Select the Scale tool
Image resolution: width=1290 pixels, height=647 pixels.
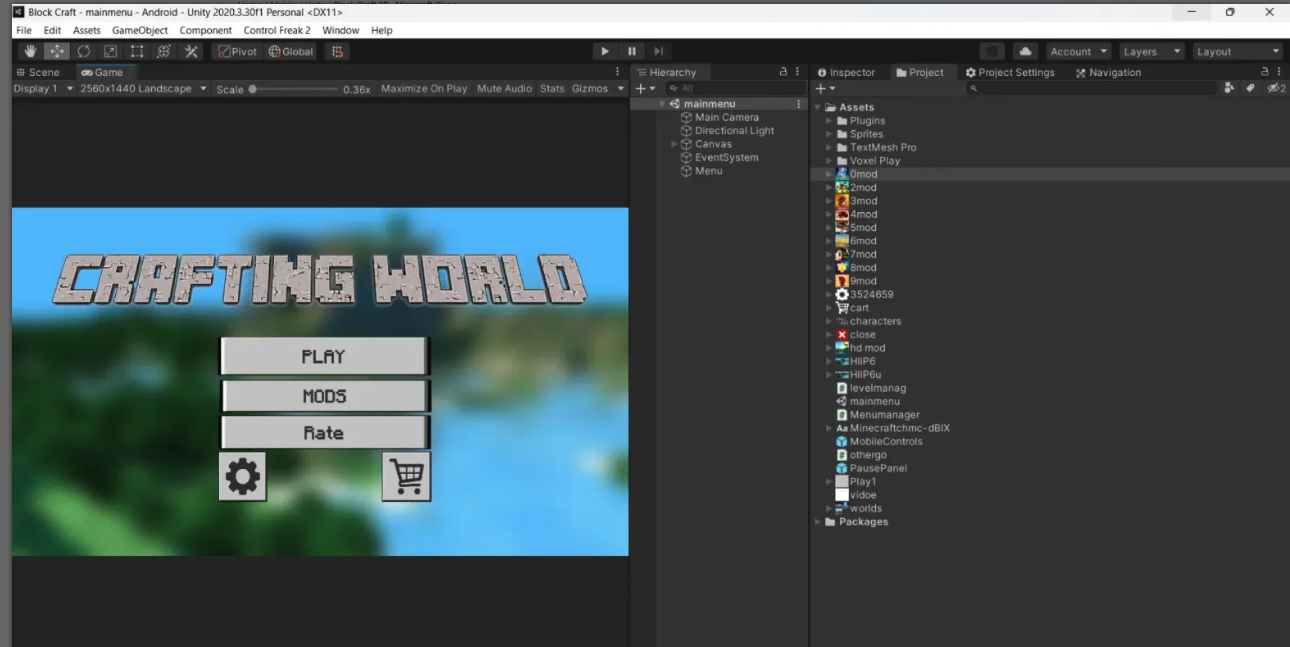(111, 51)
